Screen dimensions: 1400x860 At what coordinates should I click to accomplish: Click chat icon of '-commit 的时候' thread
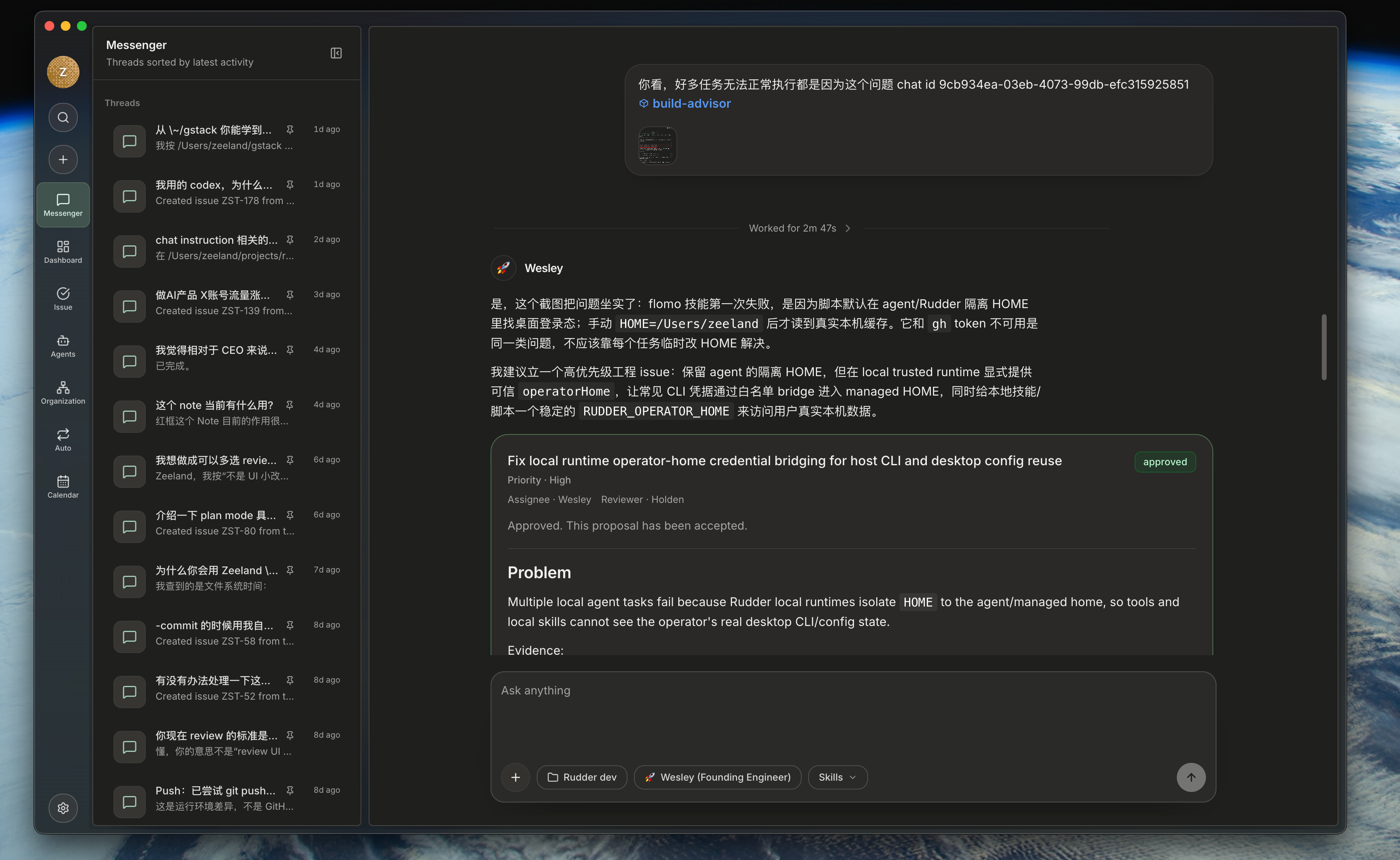click(x=130, y=636)
